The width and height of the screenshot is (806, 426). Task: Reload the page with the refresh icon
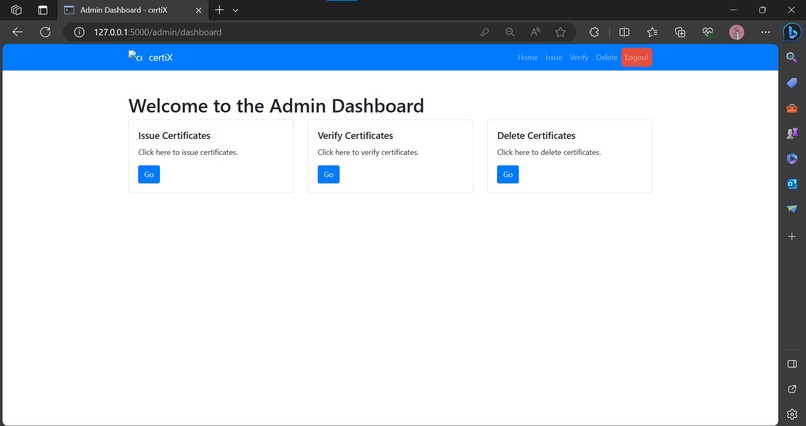point(45,32)
